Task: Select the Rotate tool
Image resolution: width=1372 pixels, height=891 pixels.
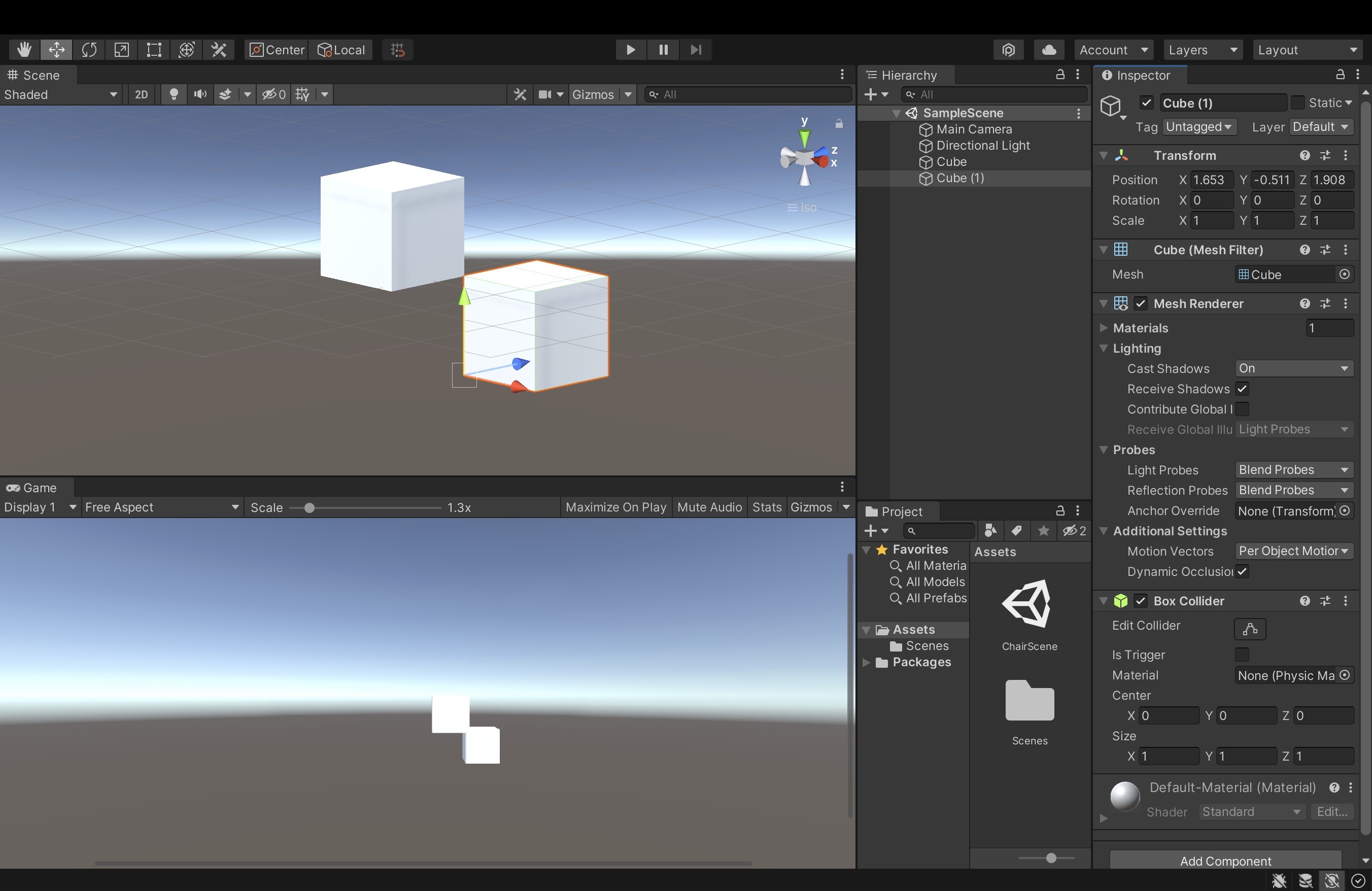Action: [89, 50]
